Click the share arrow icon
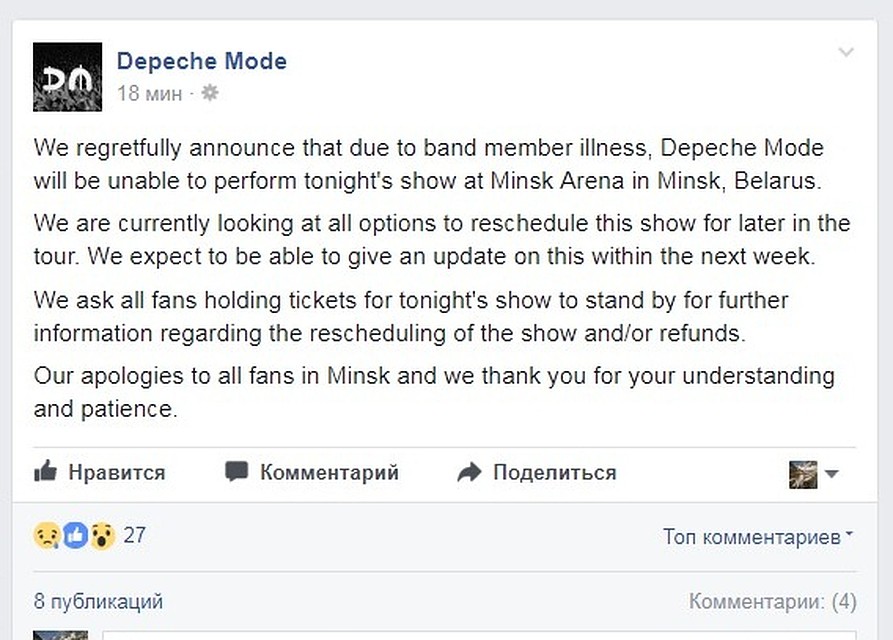 (469, 473)
